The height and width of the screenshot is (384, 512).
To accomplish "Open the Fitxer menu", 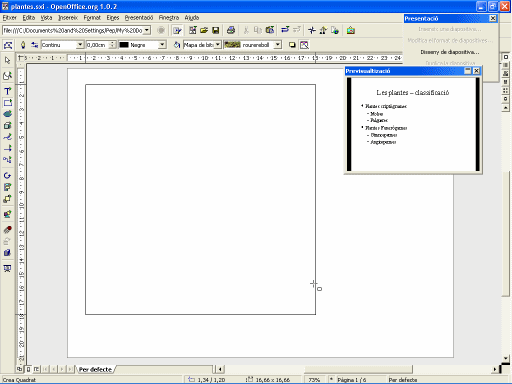I will pos(9,18).
